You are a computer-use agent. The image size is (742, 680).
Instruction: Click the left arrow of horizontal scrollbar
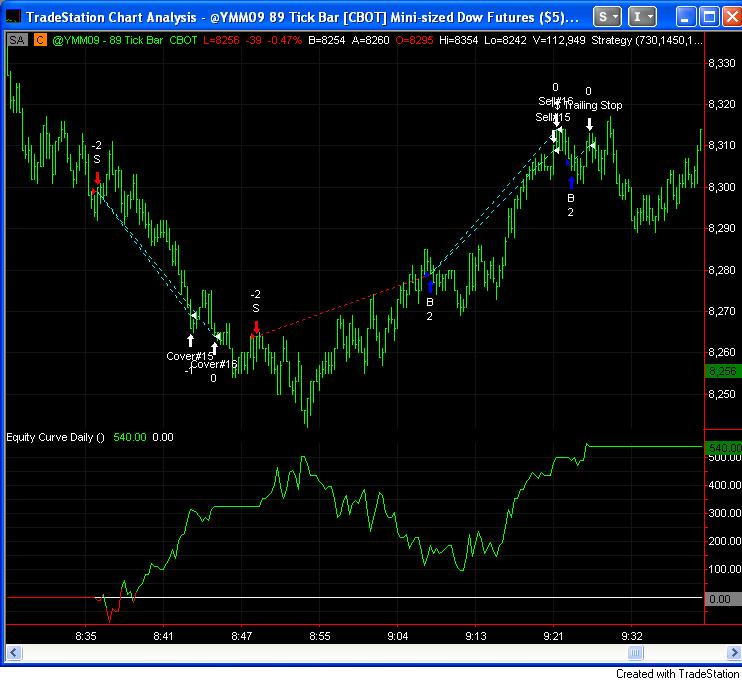point(13,654)
